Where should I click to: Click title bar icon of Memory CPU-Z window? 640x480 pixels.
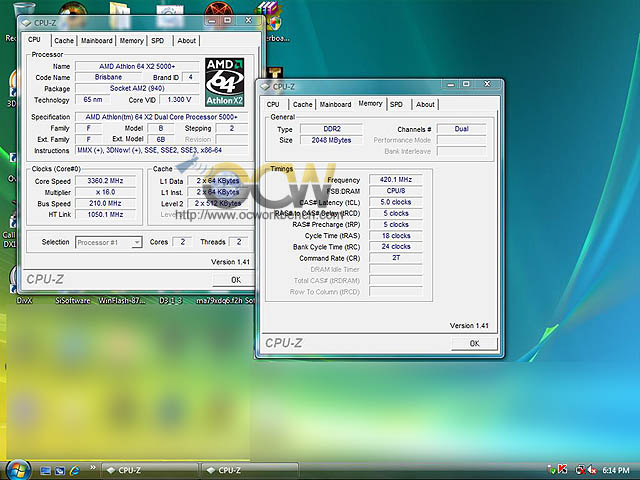pyautogui.click(x=265, y=86)
